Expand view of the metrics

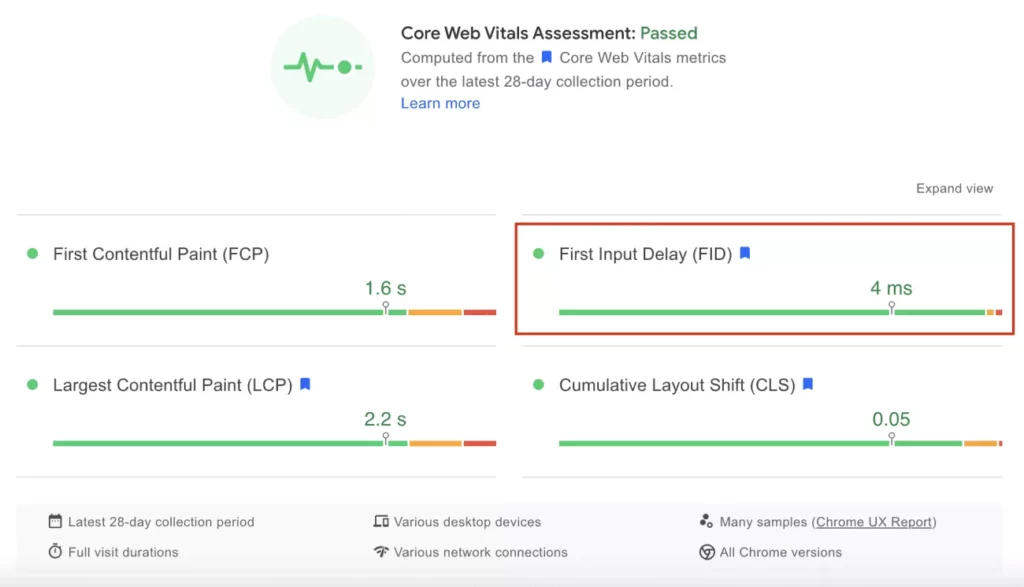coord(954,188)
